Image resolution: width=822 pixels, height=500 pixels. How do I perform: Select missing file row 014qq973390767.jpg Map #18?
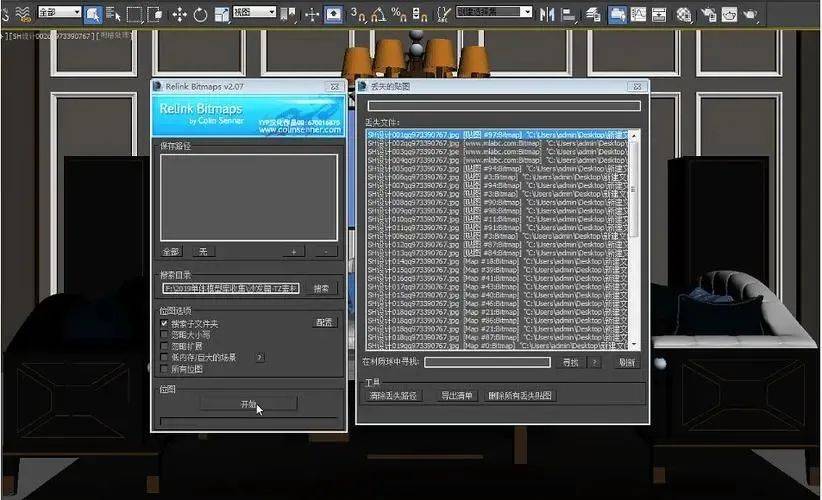click(x=497, y=261)
